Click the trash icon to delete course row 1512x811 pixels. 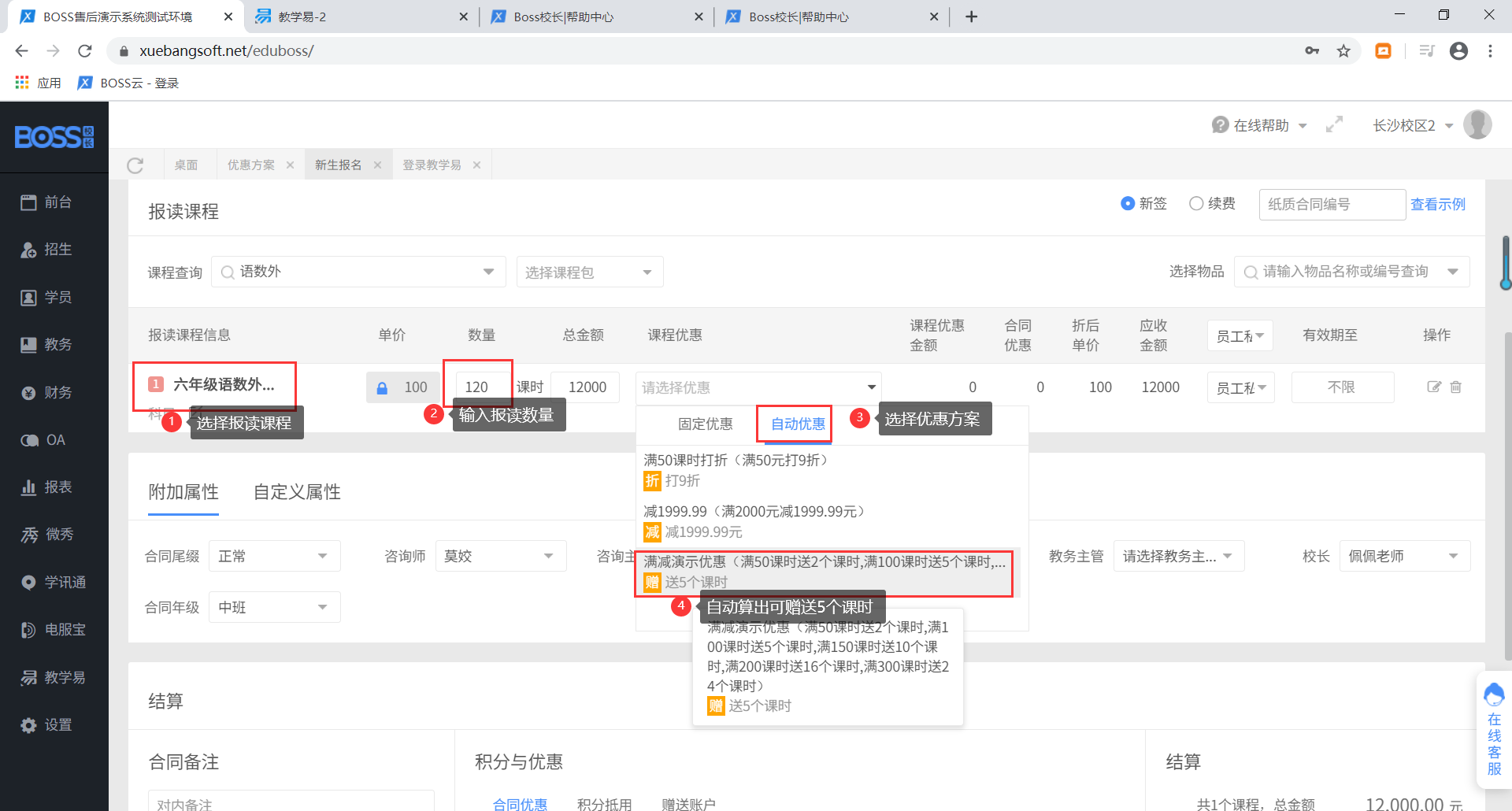[x=1456, y=387]
